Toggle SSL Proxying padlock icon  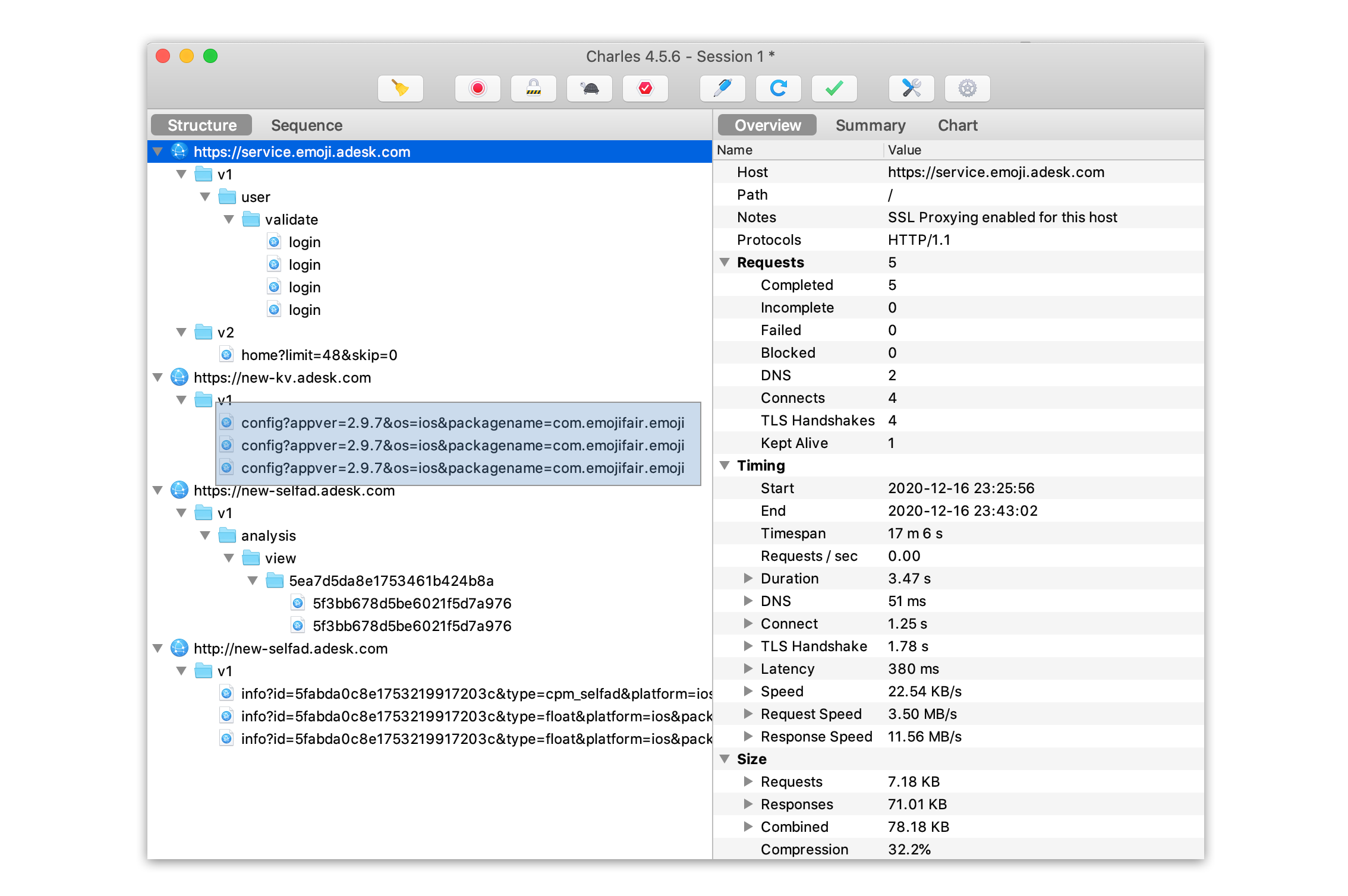tap(533, 89)
